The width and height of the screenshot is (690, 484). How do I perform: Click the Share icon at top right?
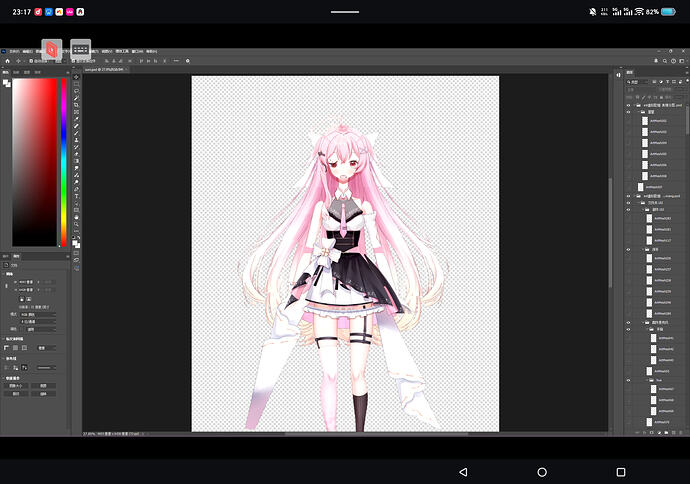pyautogui.click(x=656, y=61)
